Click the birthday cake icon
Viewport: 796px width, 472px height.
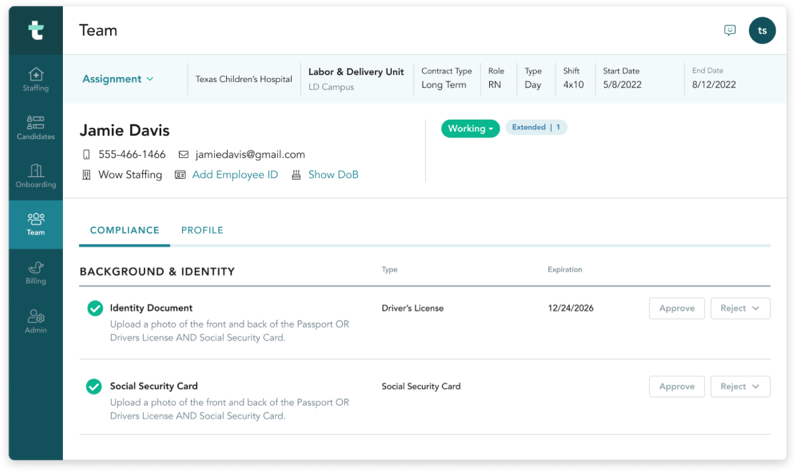pos(296,175)
